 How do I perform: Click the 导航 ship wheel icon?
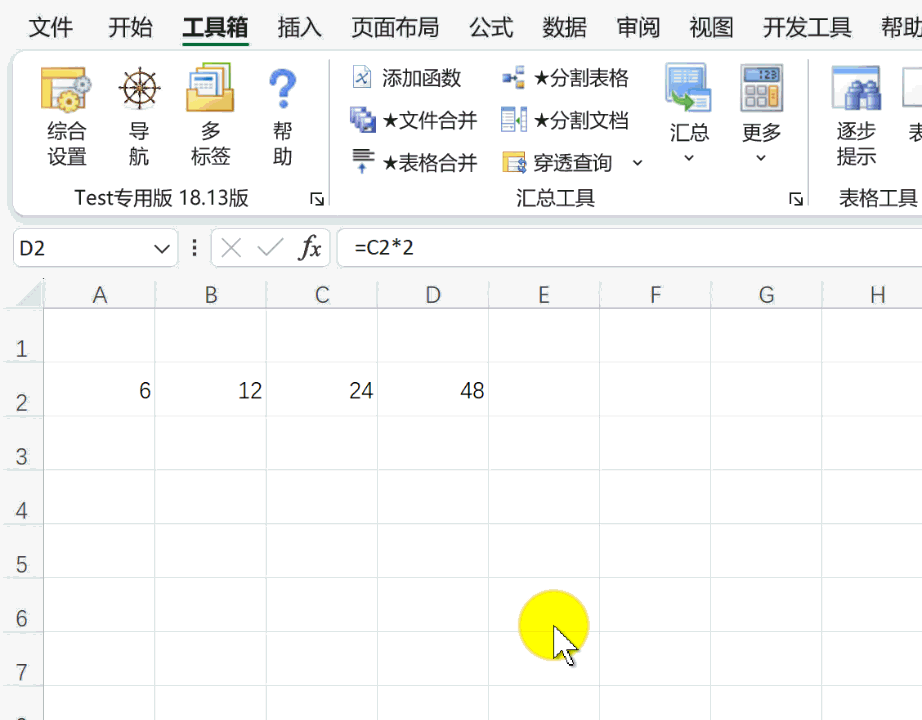[x=139, y=114]
